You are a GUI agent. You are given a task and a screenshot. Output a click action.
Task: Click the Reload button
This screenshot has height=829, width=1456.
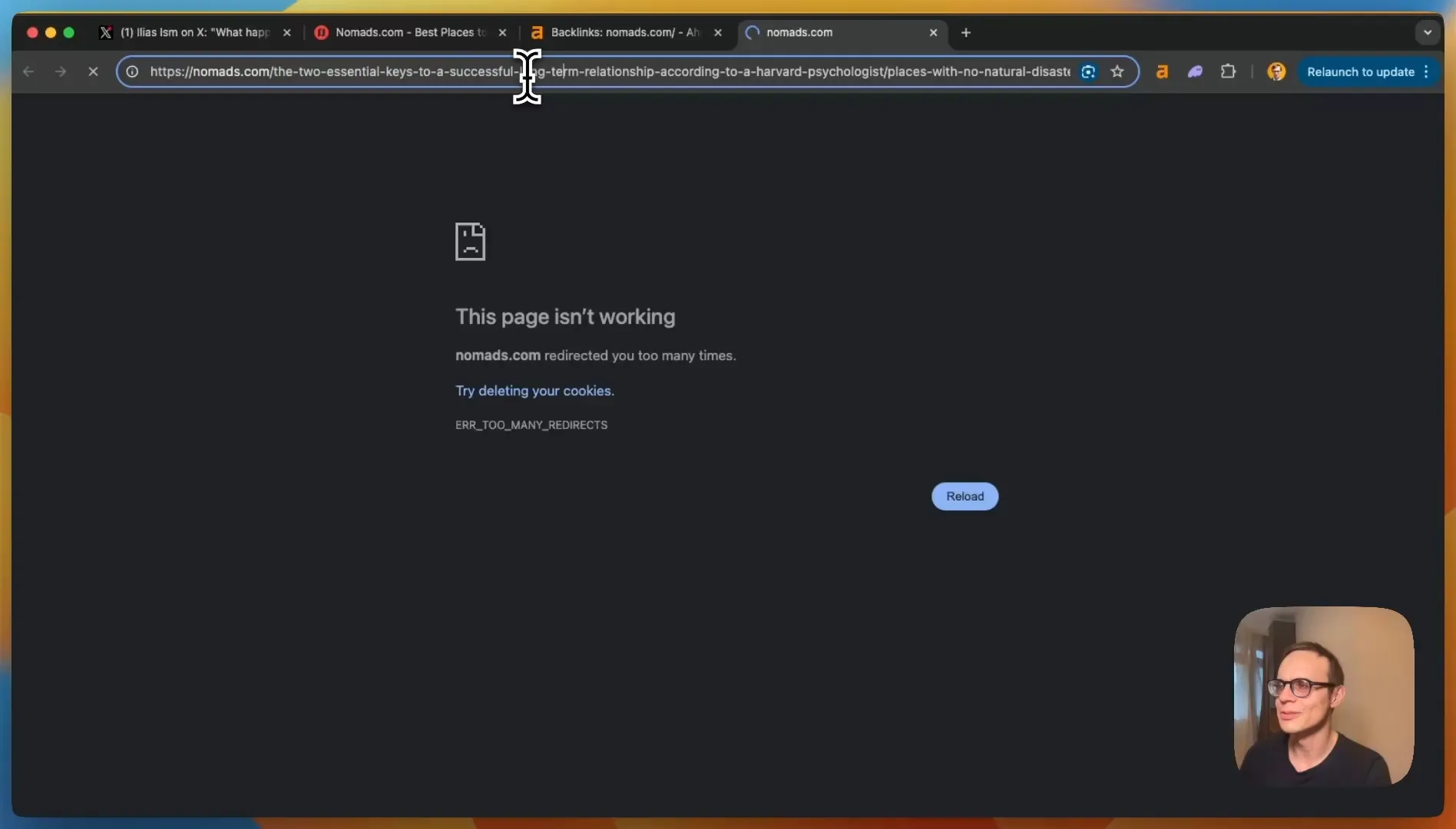click(965, 497)
